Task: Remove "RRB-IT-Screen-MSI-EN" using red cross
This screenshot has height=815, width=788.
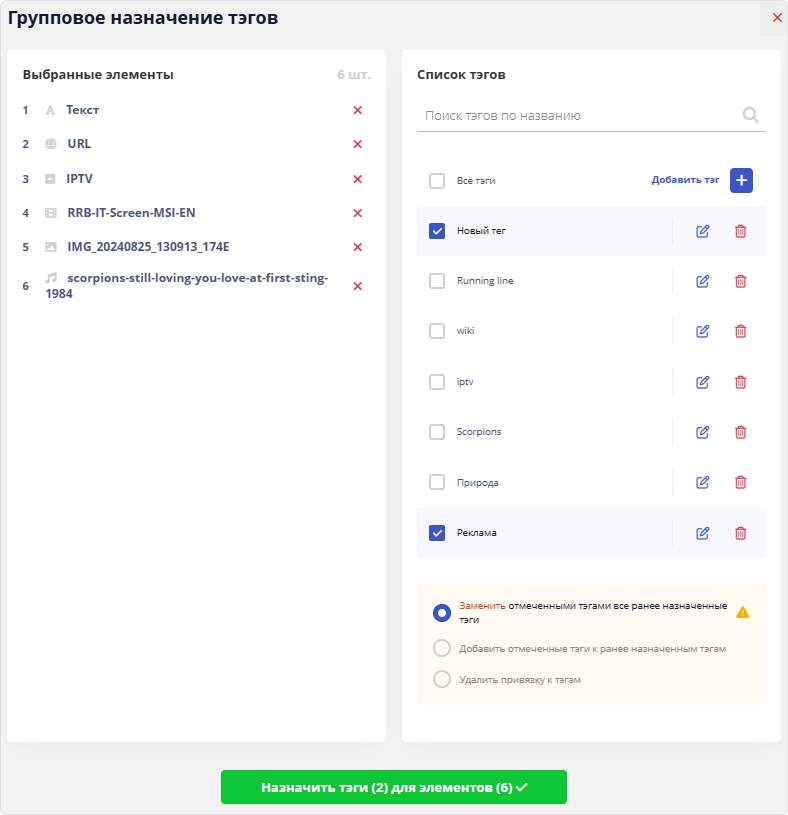Action: click(357, 213)
